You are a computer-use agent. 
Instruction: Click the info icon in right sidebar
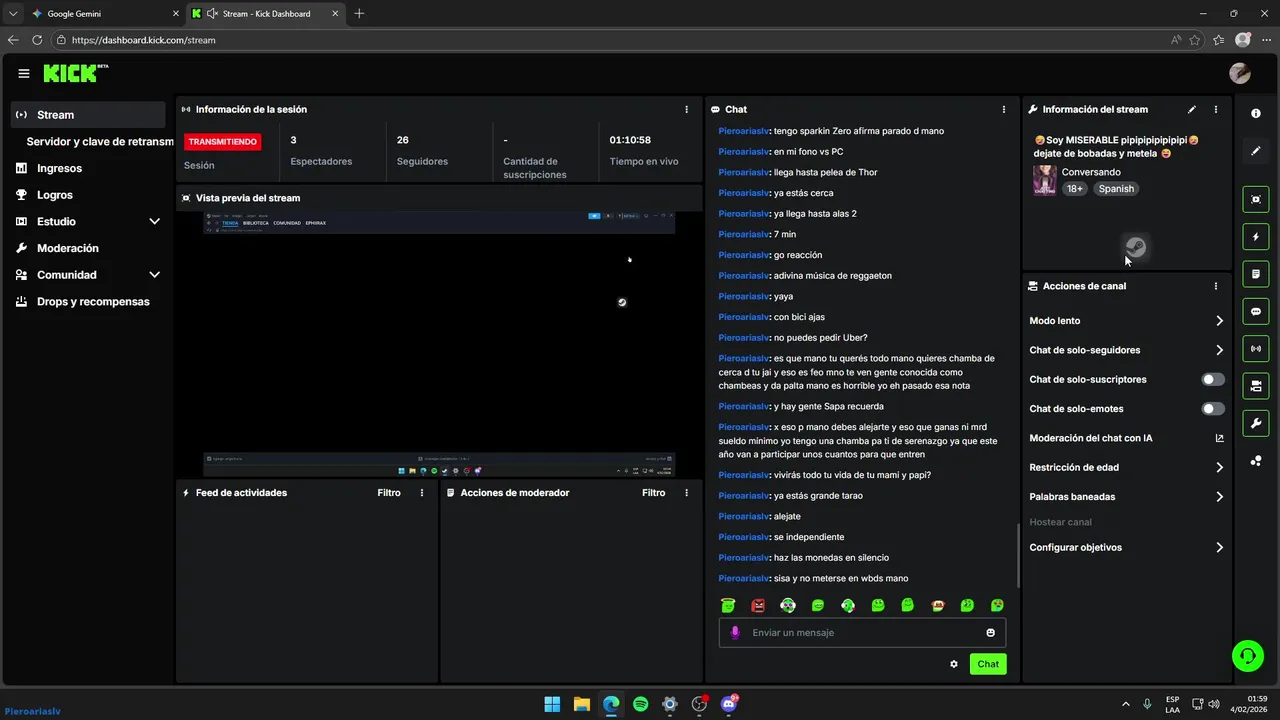click(1256, 114)
